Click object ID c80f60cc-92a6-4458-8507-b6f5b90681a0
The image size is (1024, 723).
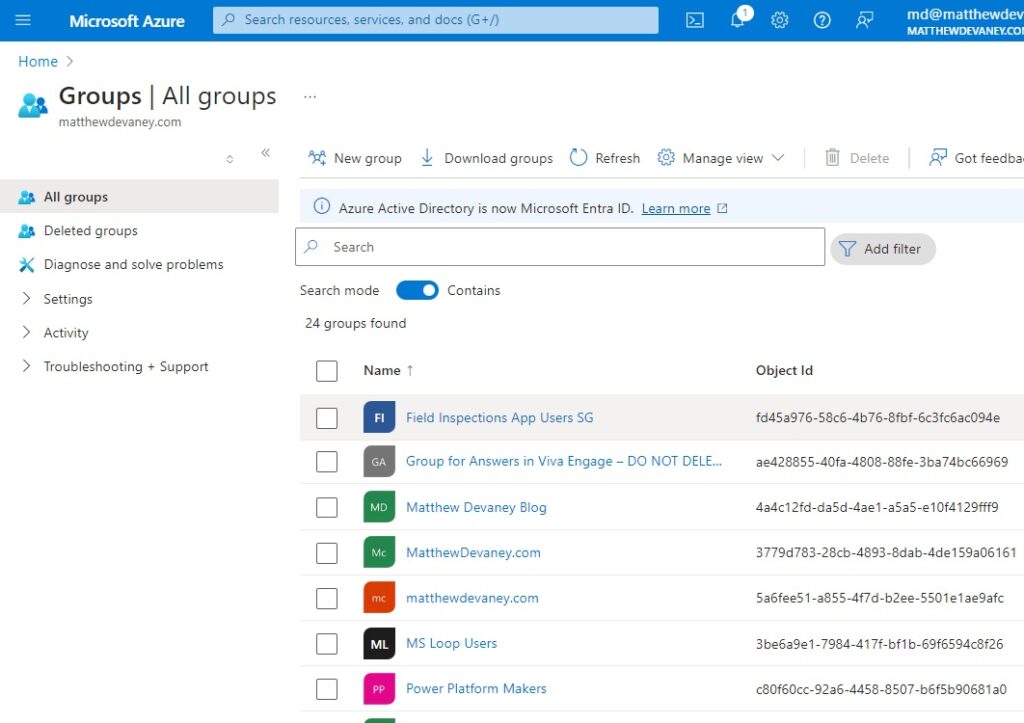[881, 689]
